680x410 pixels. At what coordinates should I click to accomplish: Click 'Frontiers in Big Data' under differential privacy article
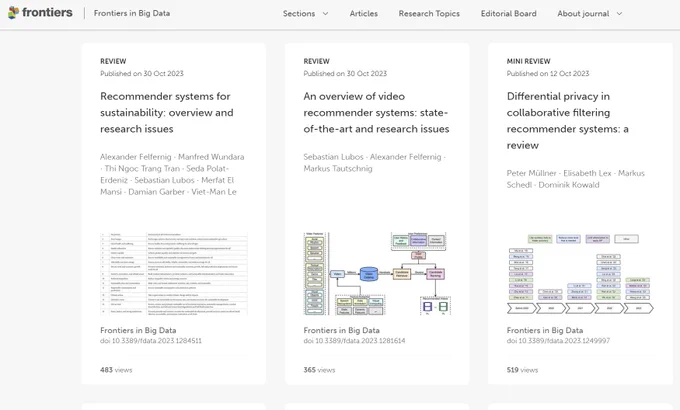tap(545, 330)
